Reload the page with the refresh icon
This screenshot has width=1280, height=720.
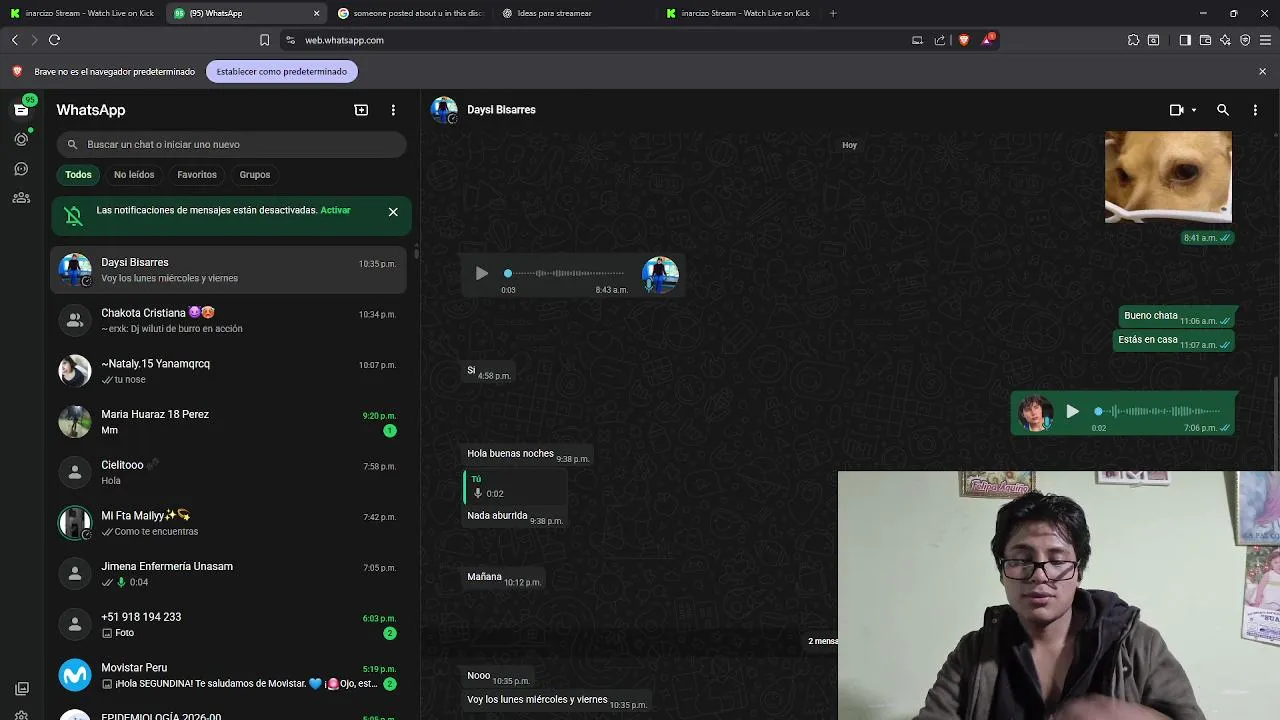point(54,40)
